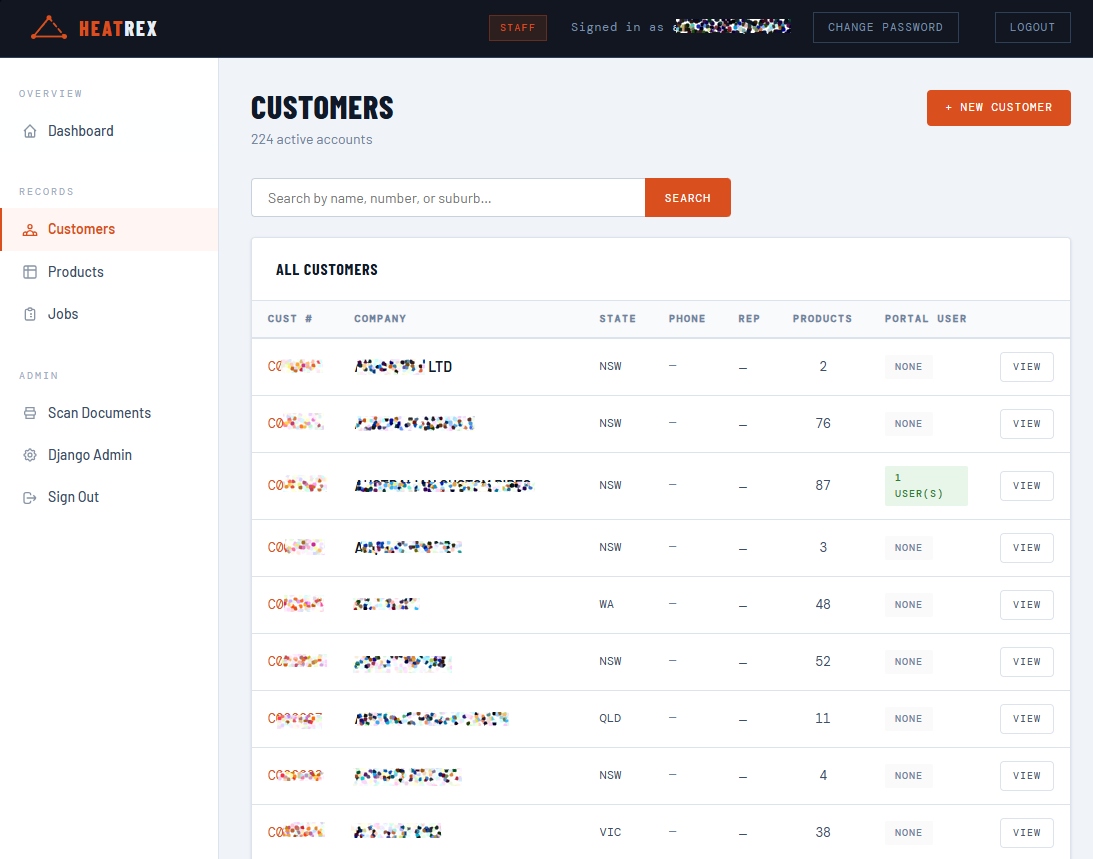1093x859 pixels.
Task: Click the Sign Out arrow icon
Action: coord(30,497)
